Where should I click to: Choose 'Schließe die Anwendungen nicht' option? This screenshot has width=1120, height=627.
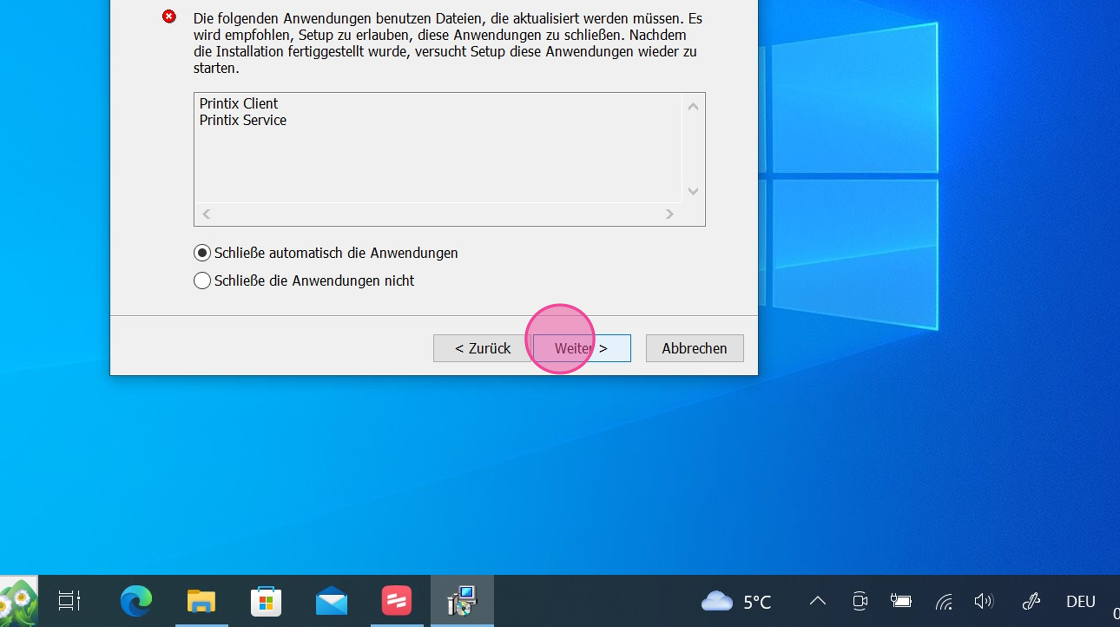(304, 281)
